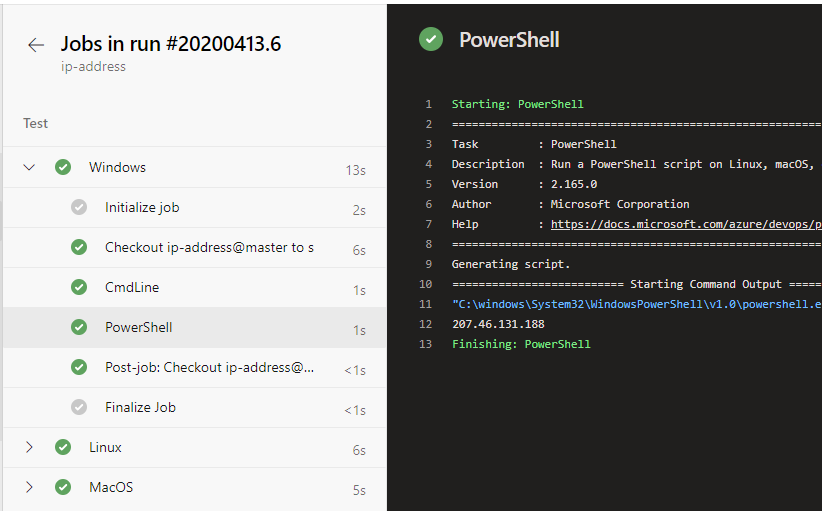Click the Jobs in run #20200413.6 title

pos(171,44)
